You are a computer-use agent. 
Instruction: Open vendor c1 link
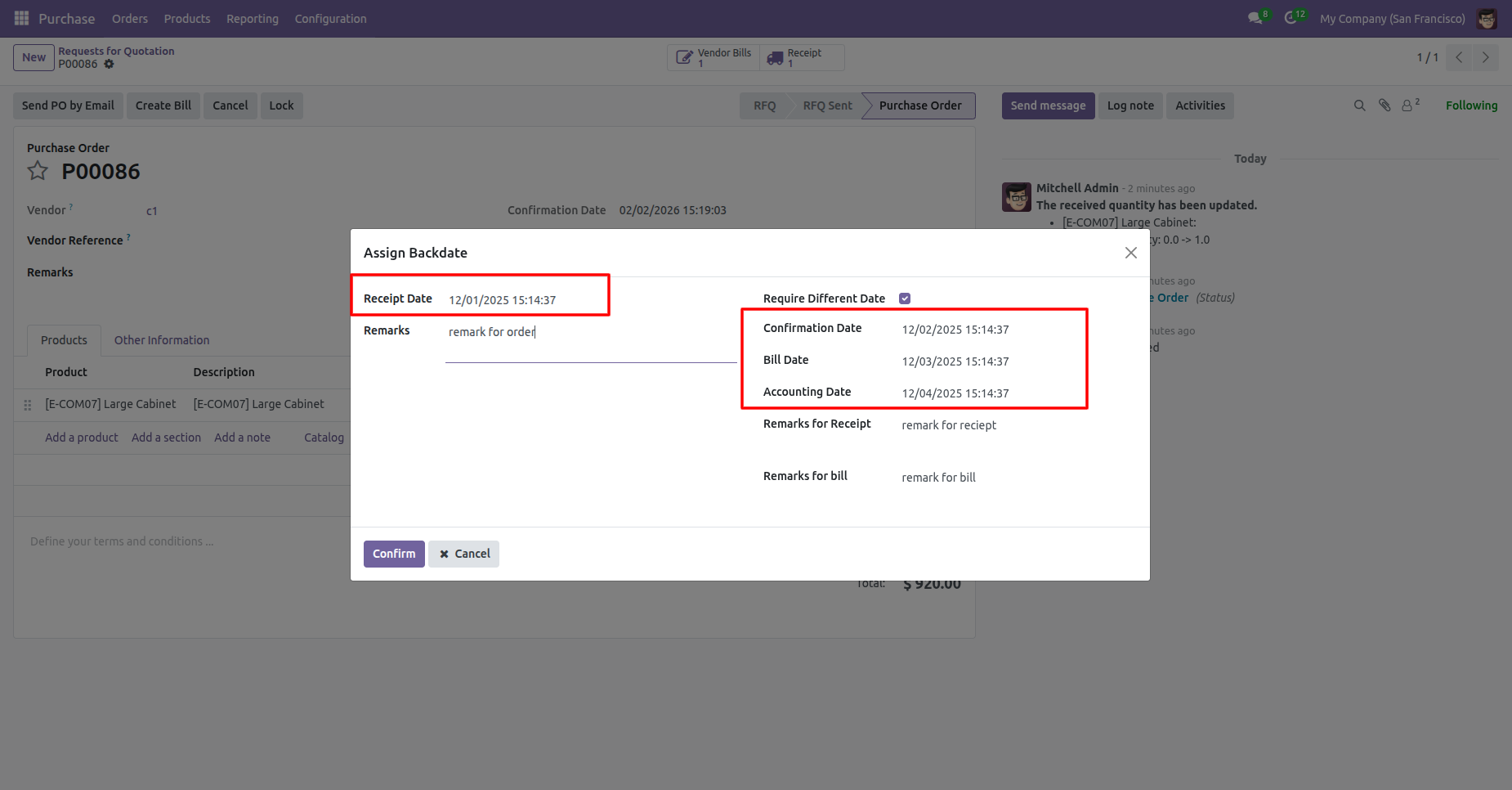151,211
